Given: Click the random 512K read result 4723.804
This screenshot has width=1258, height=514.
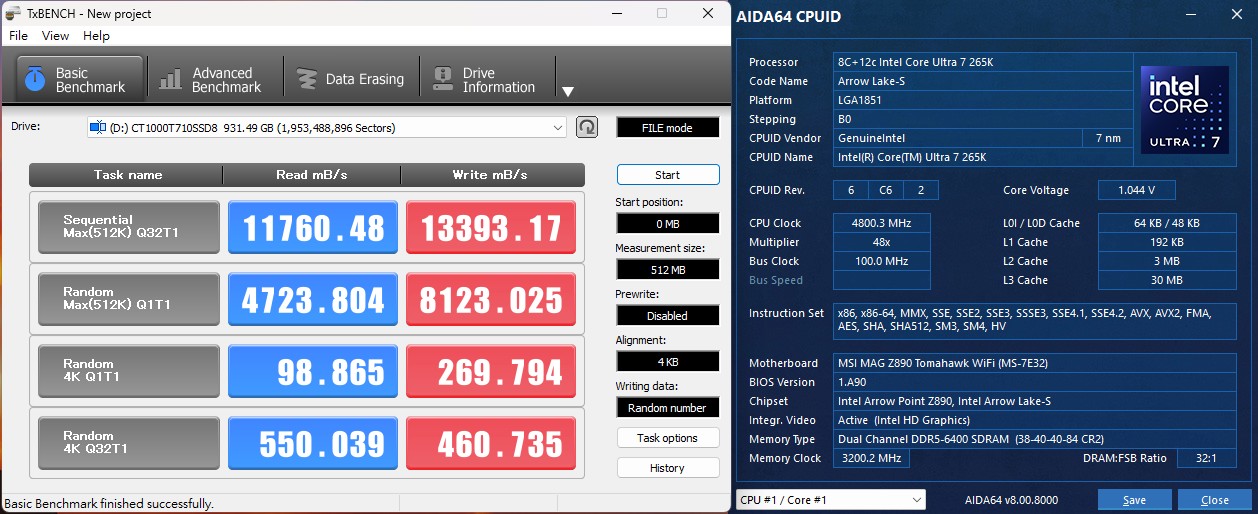Looking at the screenshot, I should (312, 299).
